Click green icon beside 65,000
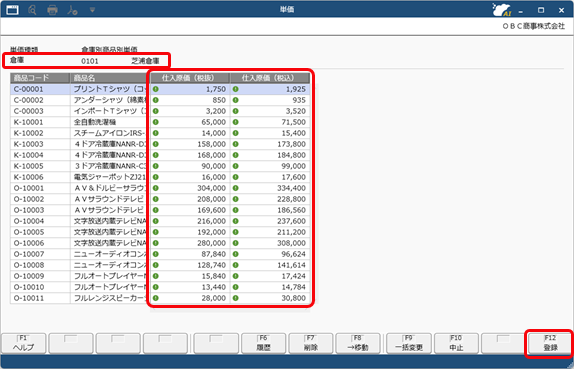574x369 pixels. pyautogui.click(x=156, y=122)
